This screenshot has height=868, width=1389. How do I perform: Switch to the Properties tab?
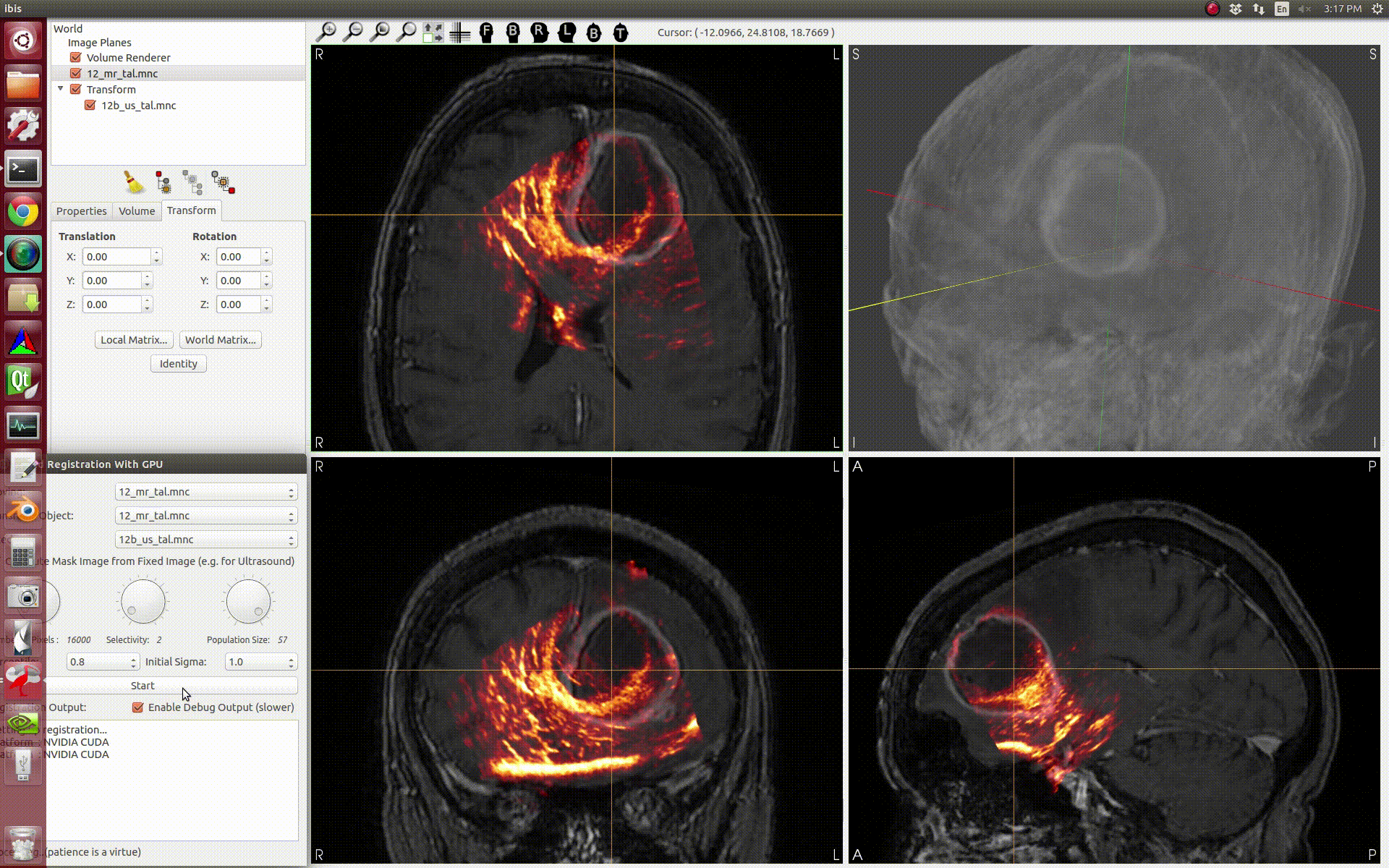[x=80, y=210]
